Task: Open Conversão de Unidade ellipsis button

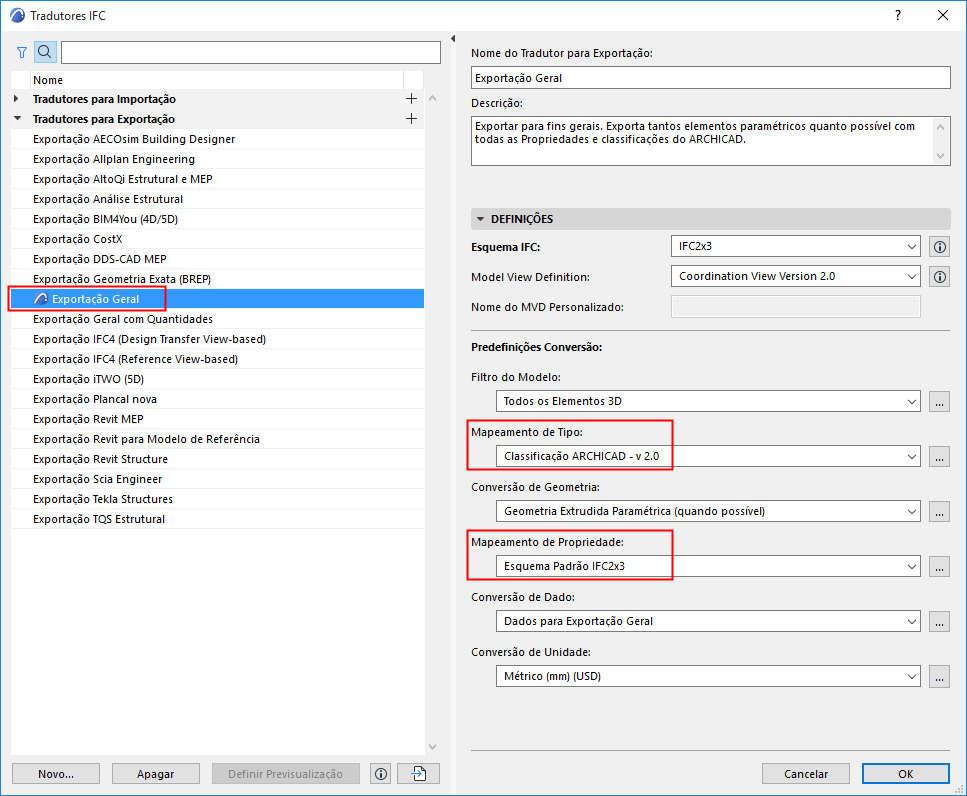Action: tap(939, 676)
